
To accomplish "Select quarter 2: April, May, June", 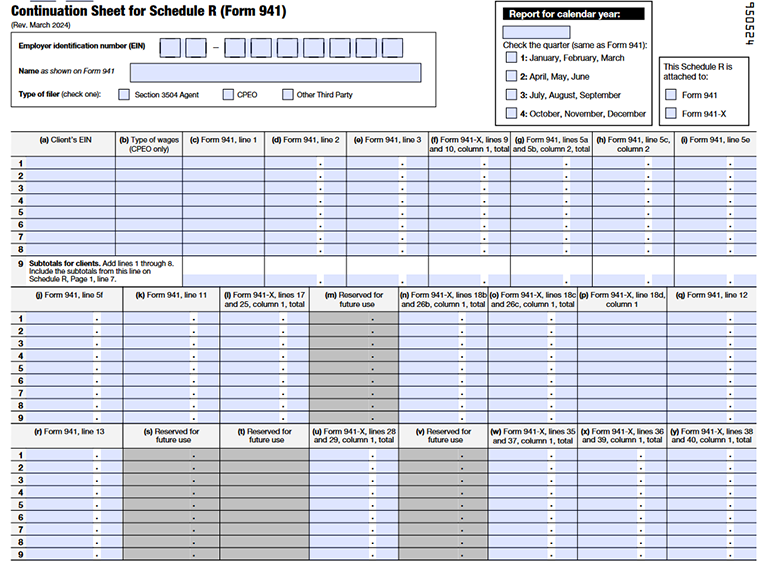I will coord(511,76).
